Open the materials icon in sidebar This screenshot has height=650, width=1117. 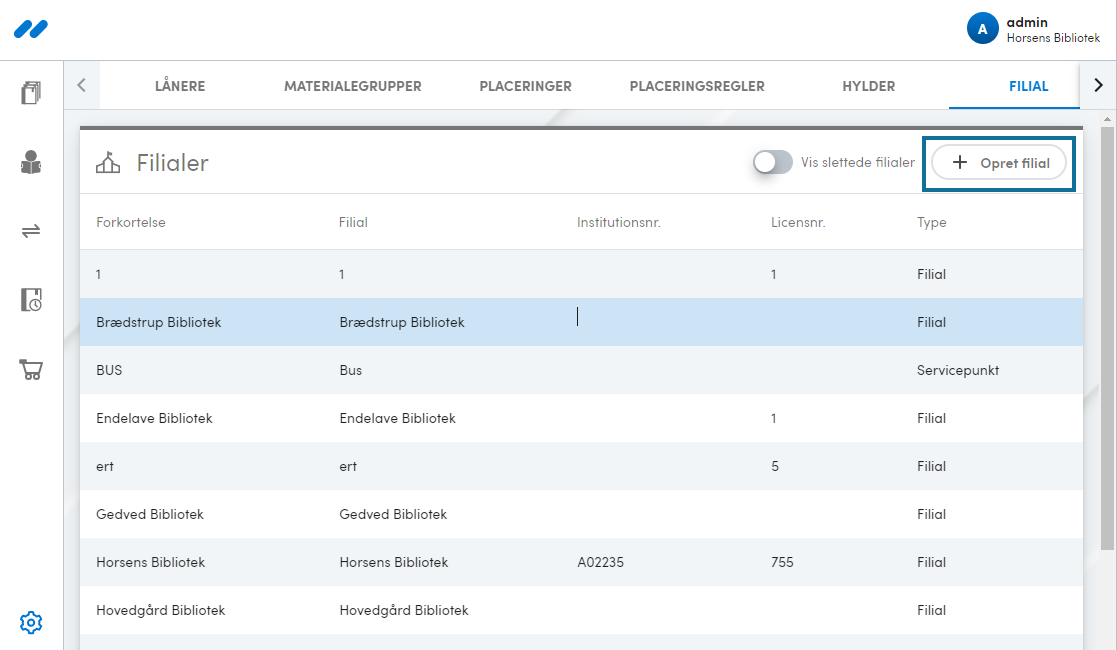31,93
